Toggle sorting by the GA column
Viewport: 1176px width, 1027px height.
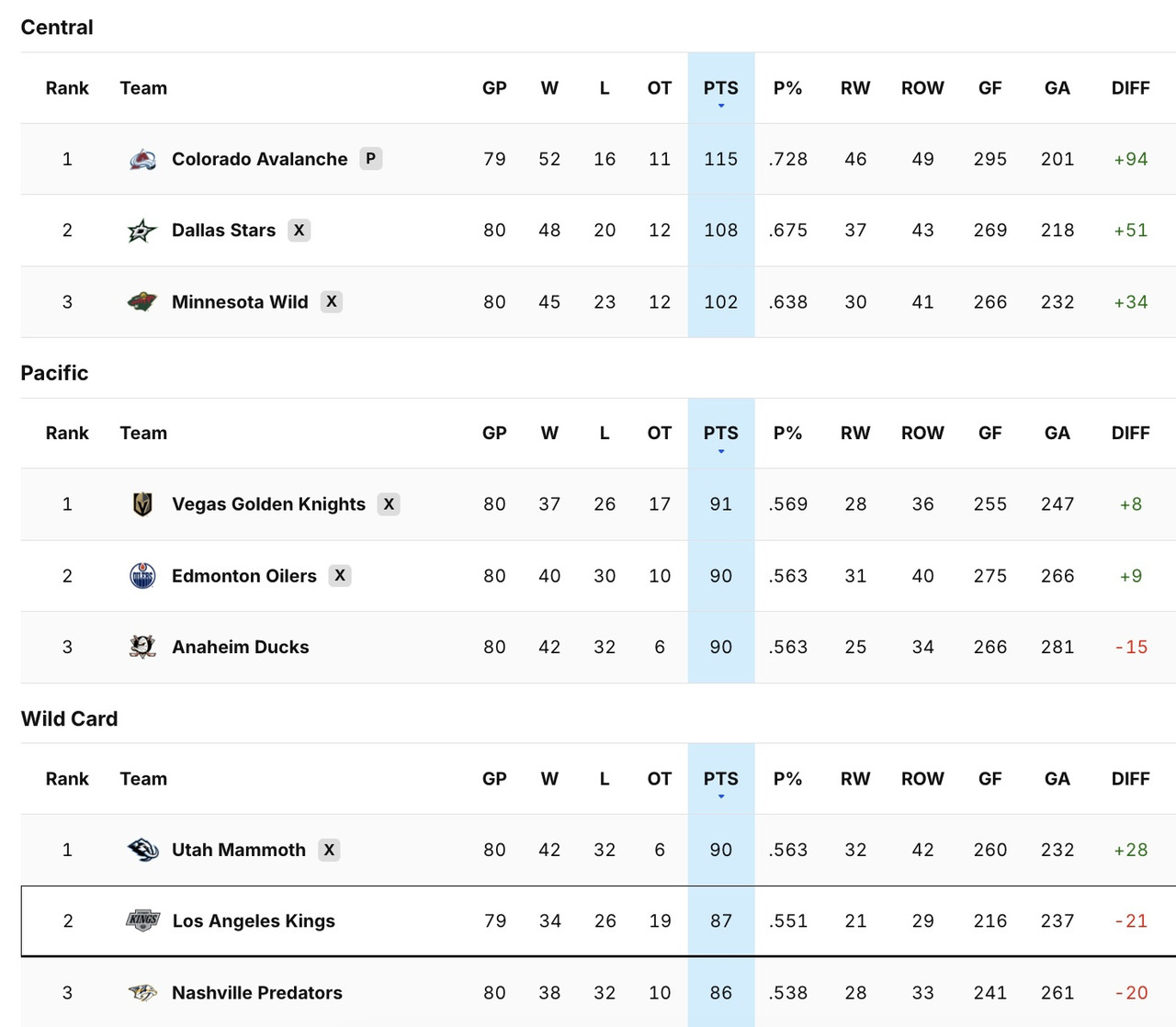1057,88
